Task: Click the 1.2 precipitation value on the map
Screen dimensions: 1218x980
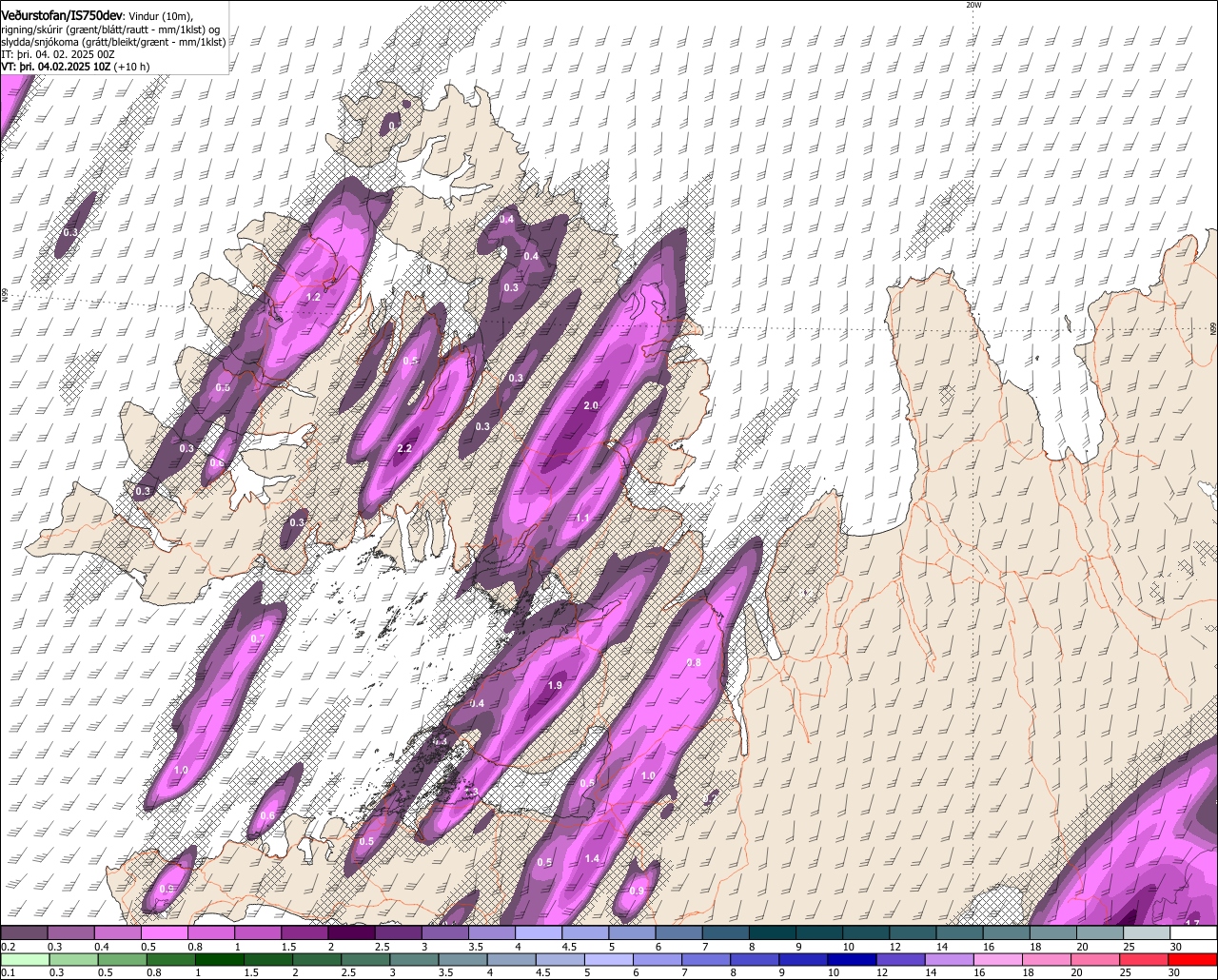Action: [x=313, y=298]
